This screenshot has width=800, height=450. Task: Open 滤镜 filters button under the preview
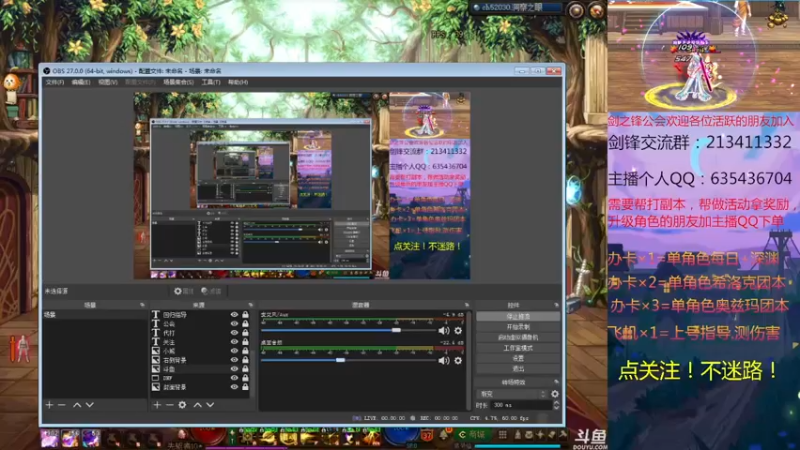tap(211, 291)
